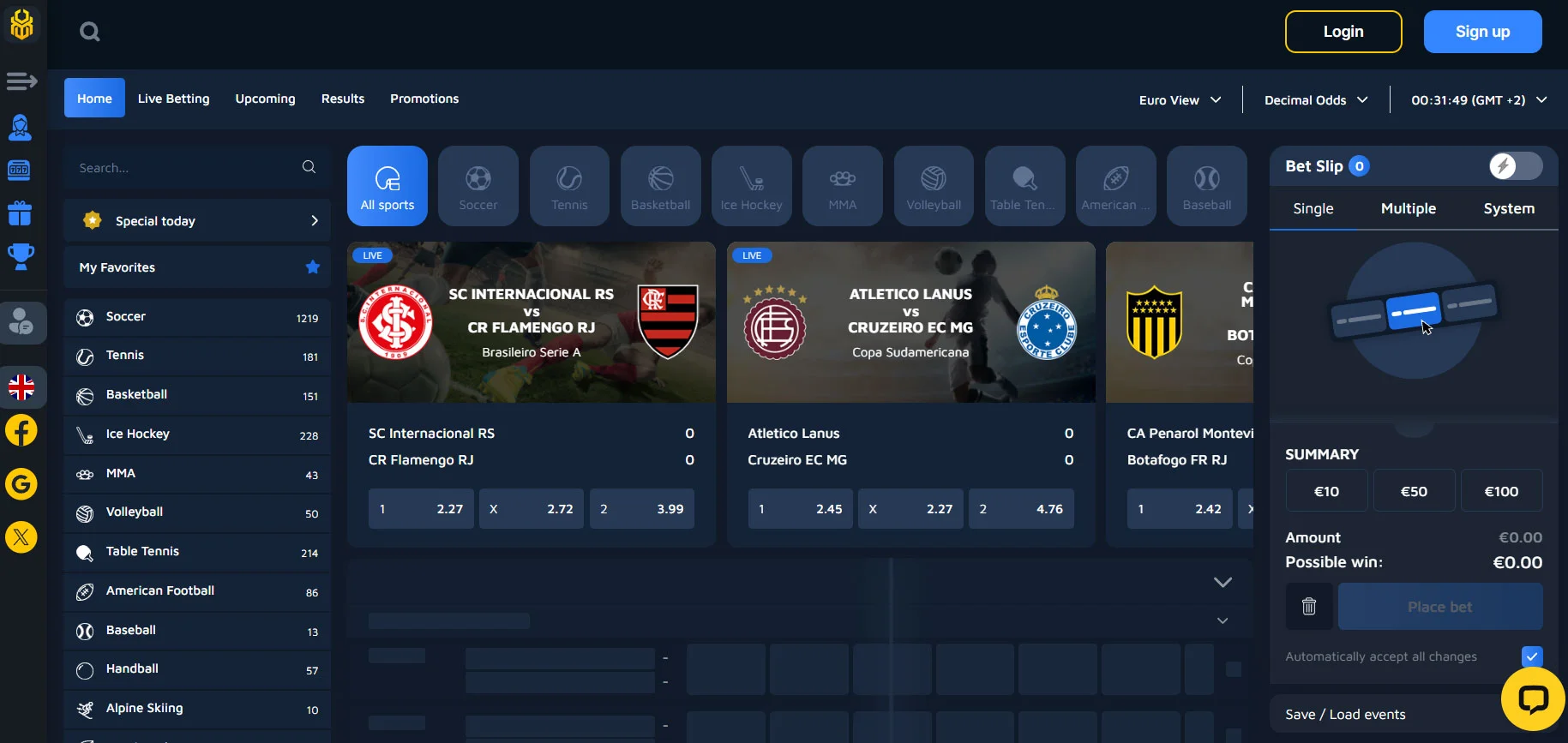Screen dimensions: 1568x743
Task: Select Volleyball sport tile
Action: tap(934, 186)
